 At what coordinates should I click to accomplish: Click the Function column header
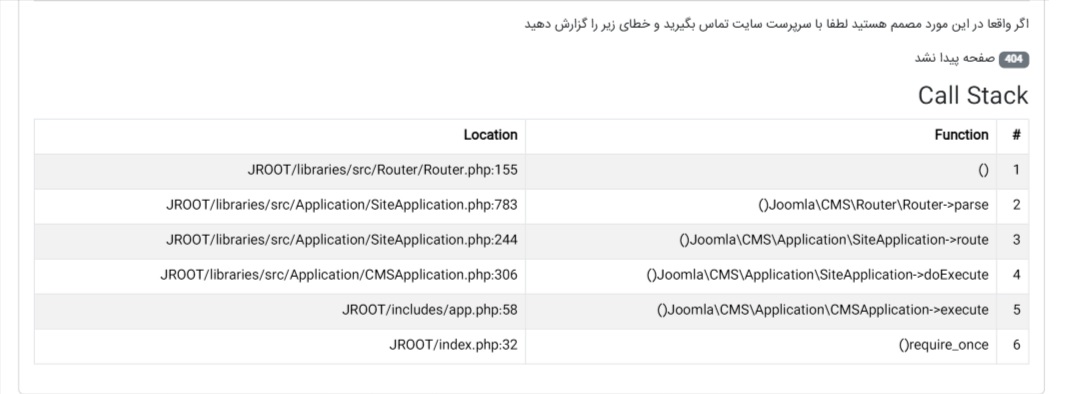point(961,135)
